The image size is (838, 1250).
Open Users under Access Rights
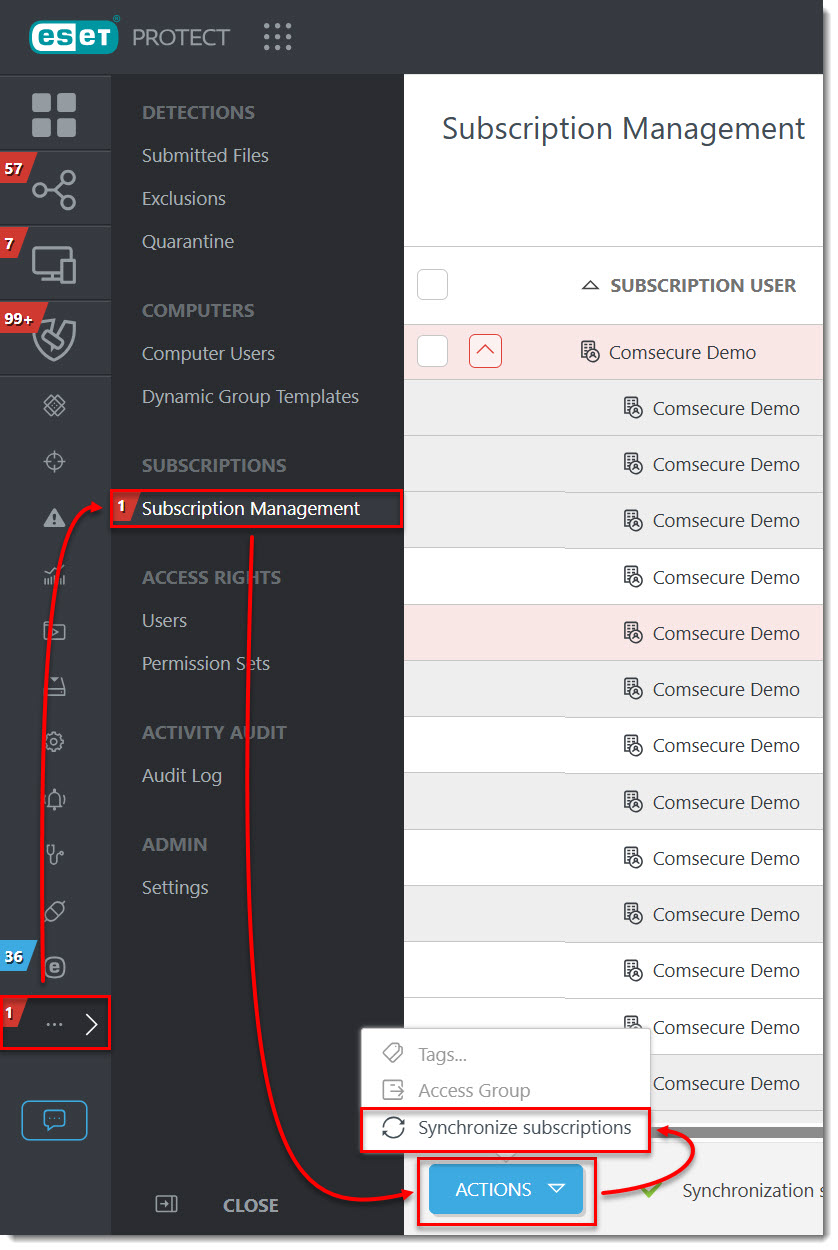(164, 620)
